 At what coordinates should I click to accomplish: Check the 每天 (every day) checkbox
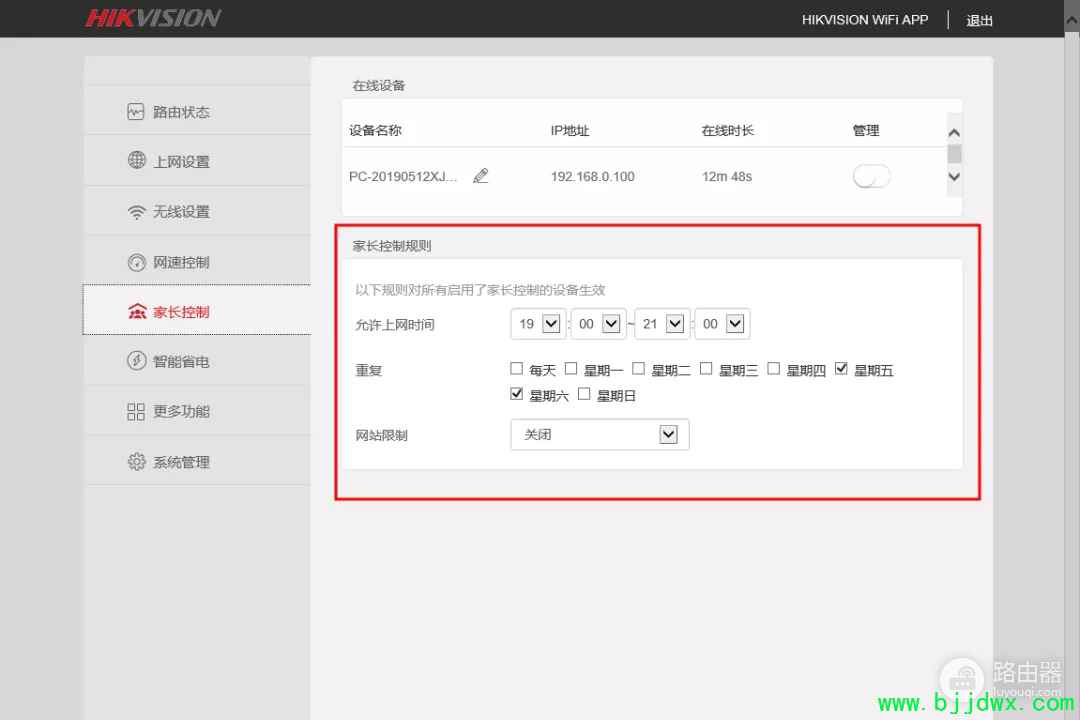517,369
